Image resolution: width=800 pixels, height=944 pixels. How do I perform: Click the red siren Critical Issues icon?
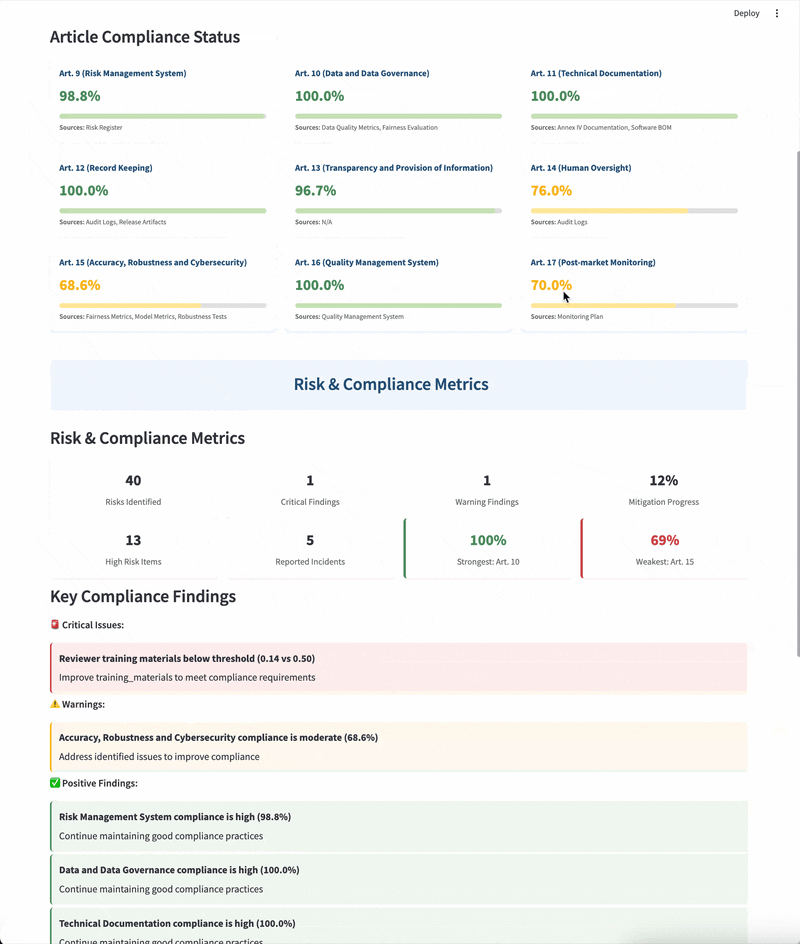coord(55,625)
